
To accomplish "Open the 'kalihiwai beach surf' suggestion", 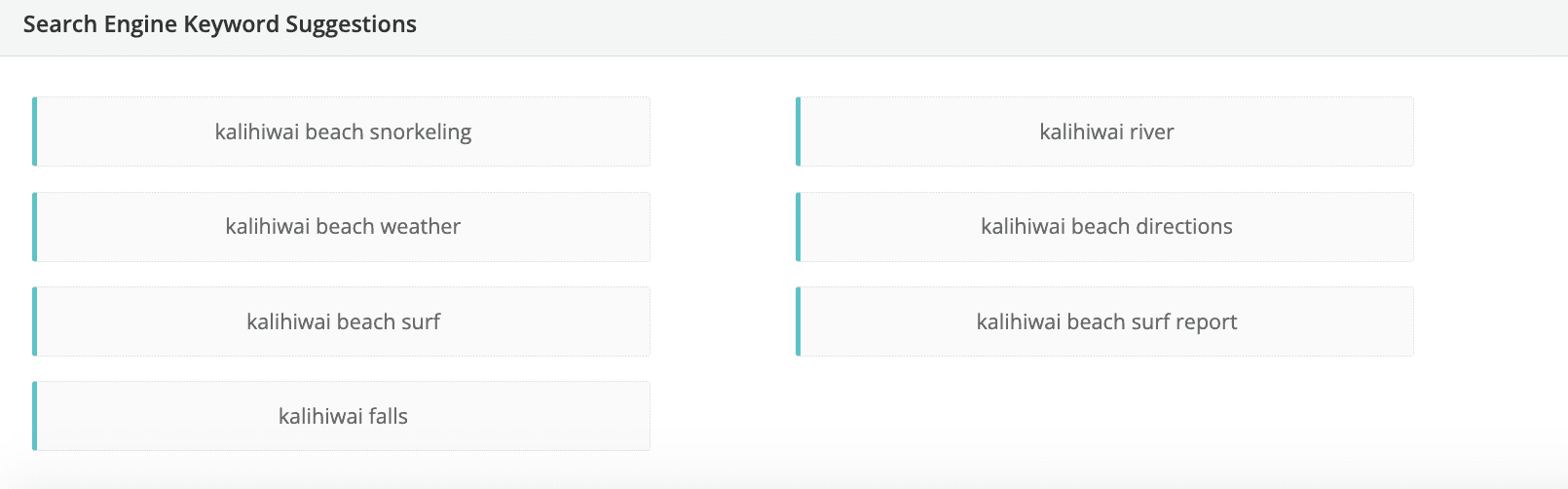I will tap(343, 321).
